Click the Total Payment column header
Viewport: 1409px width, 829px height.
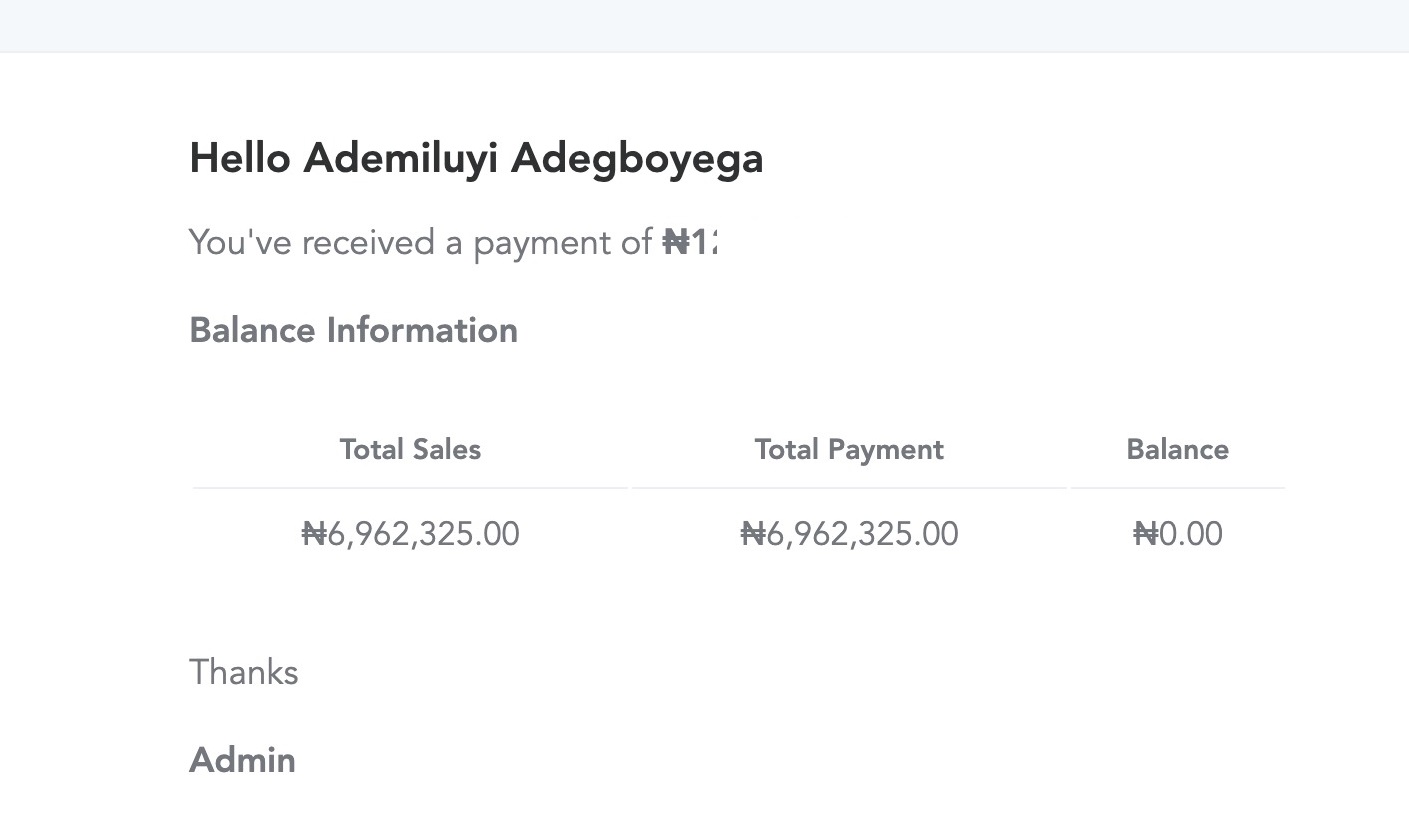click(x=849, y=450)
